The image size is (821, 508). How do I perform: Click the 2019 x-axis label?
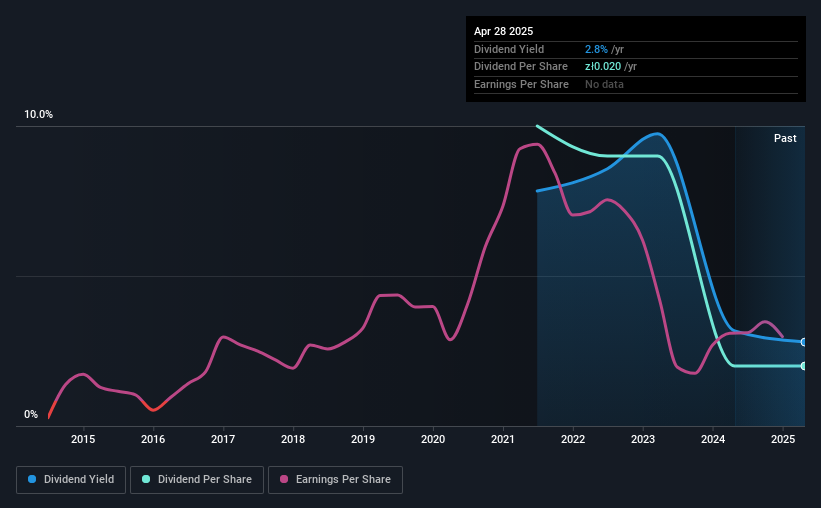coord(363,439)
